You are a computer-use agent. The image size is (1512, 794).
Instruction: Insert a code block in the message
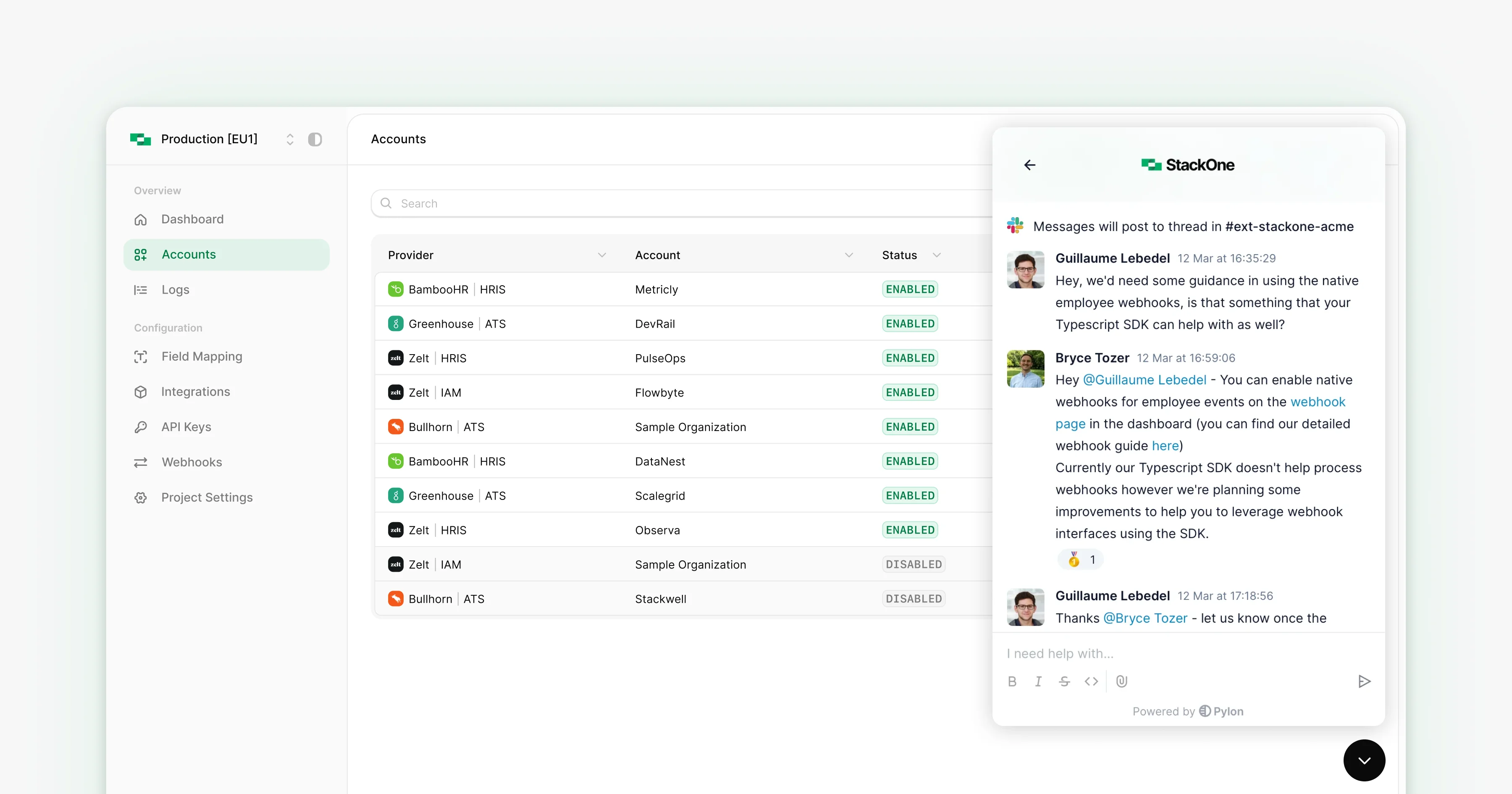pos(1091,681)
